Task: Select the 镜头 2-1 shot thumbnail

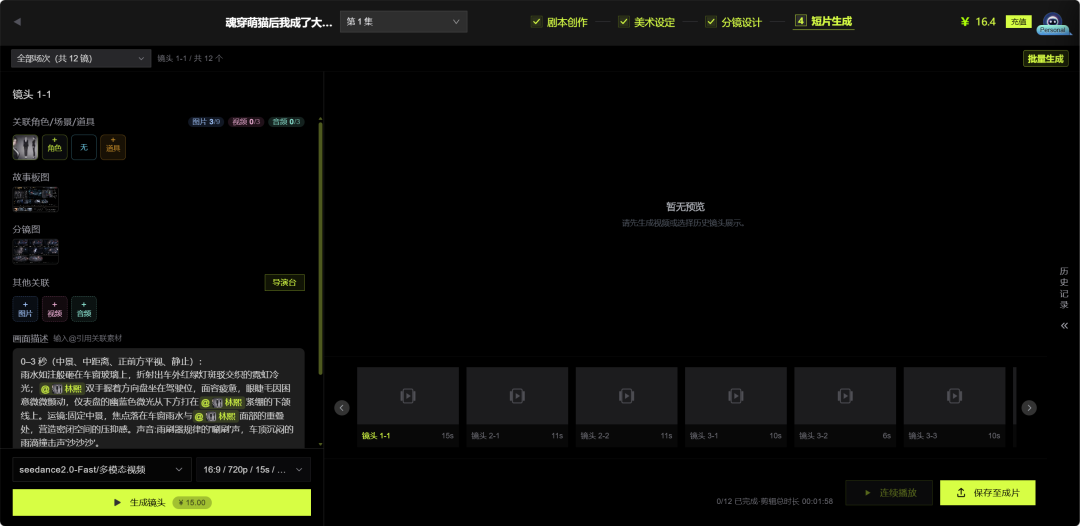Action: coord(517,407)
